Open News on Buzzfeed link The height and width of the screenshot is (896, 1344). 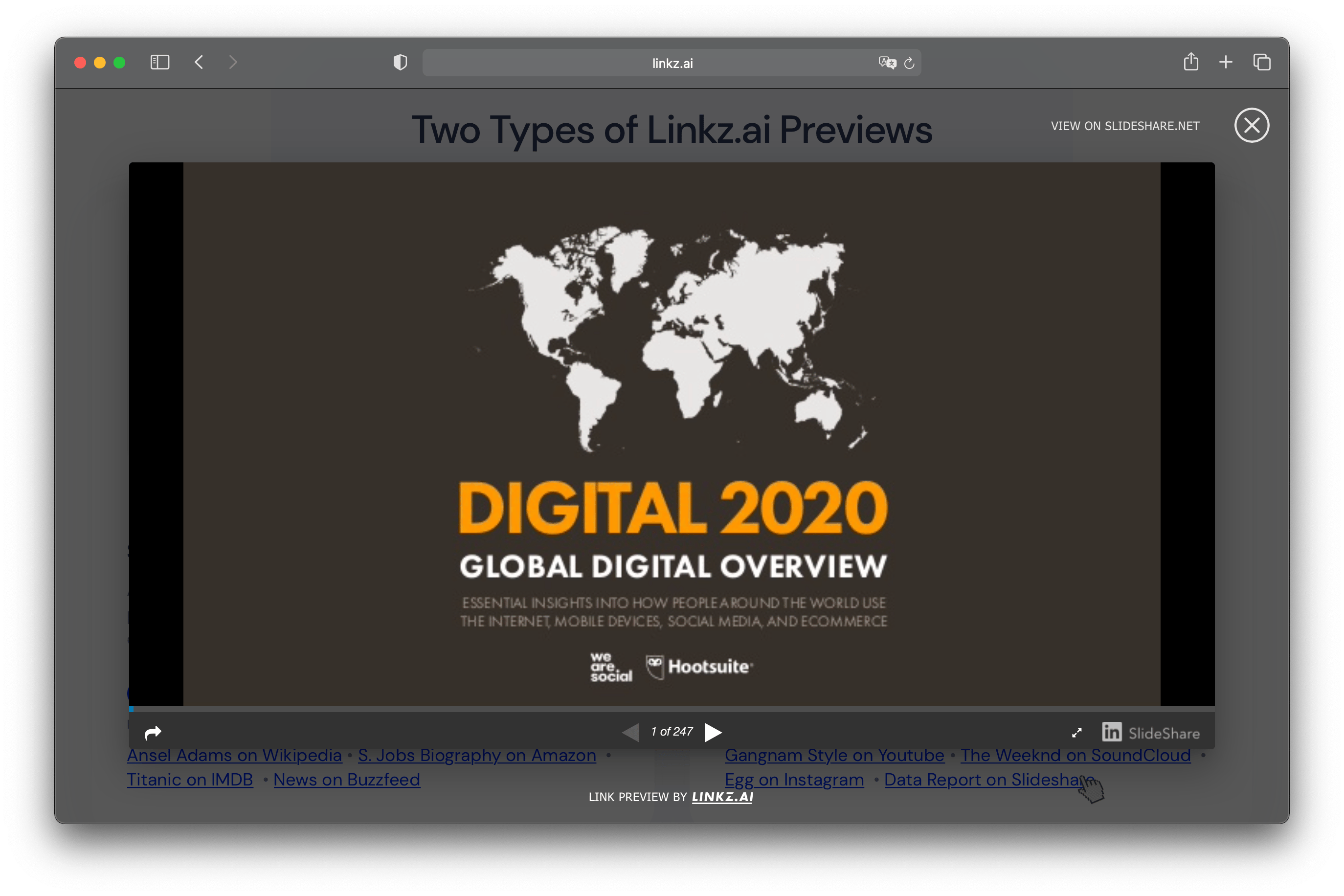coord(346,780)
